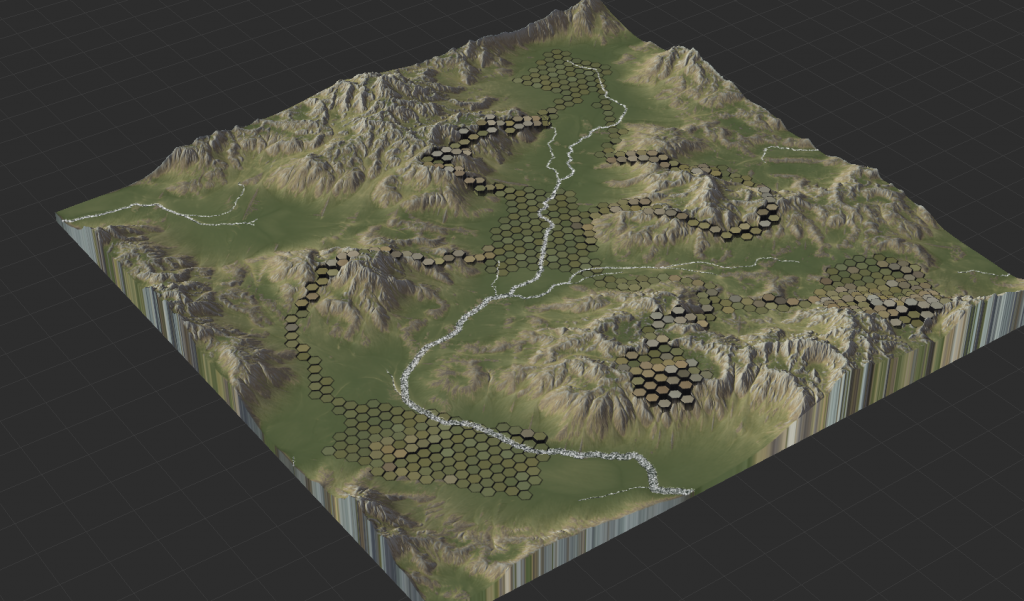Click the tall mountain peak at the top corner

click(590, 12)
